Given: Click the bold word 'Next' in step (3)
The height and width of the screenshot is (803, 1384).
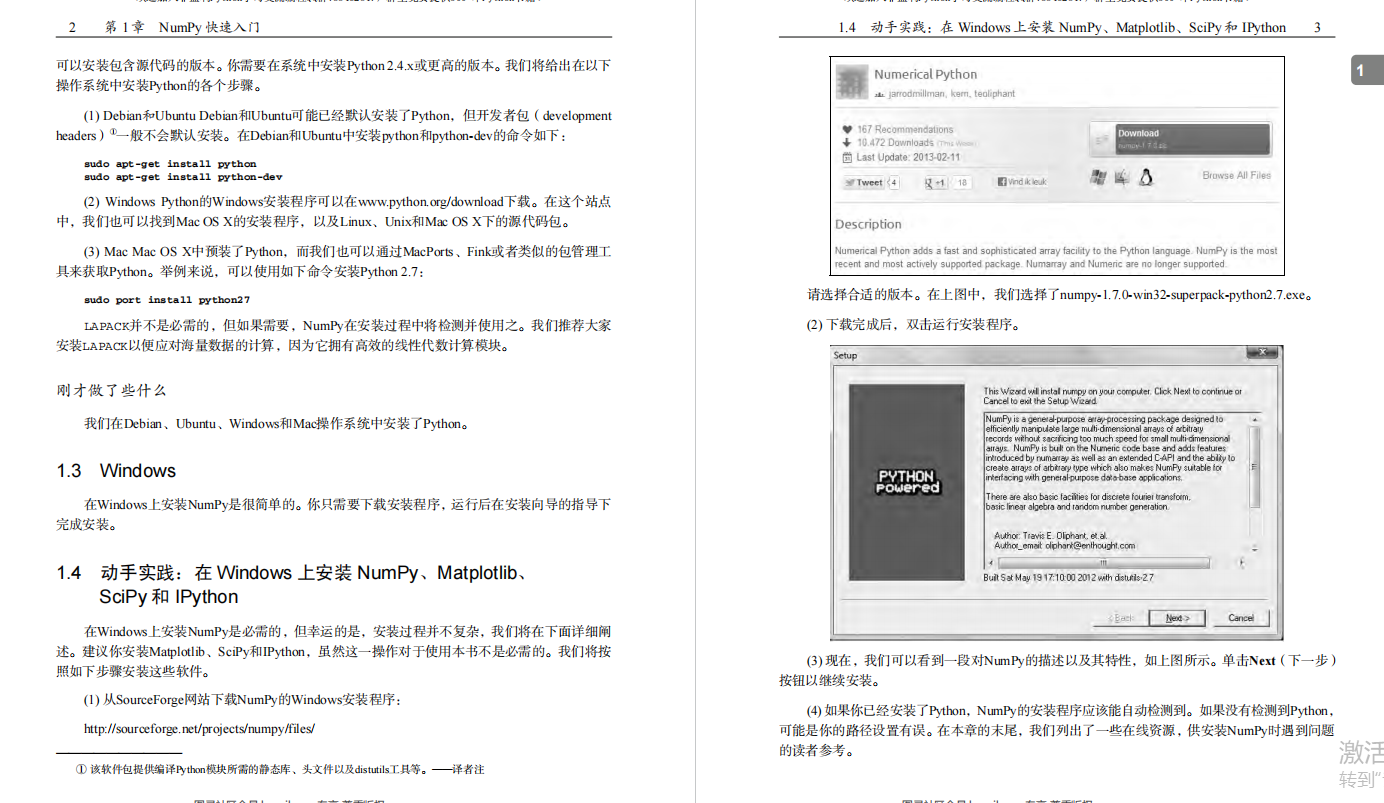Looking at the screenshot, I should 1262,661.
